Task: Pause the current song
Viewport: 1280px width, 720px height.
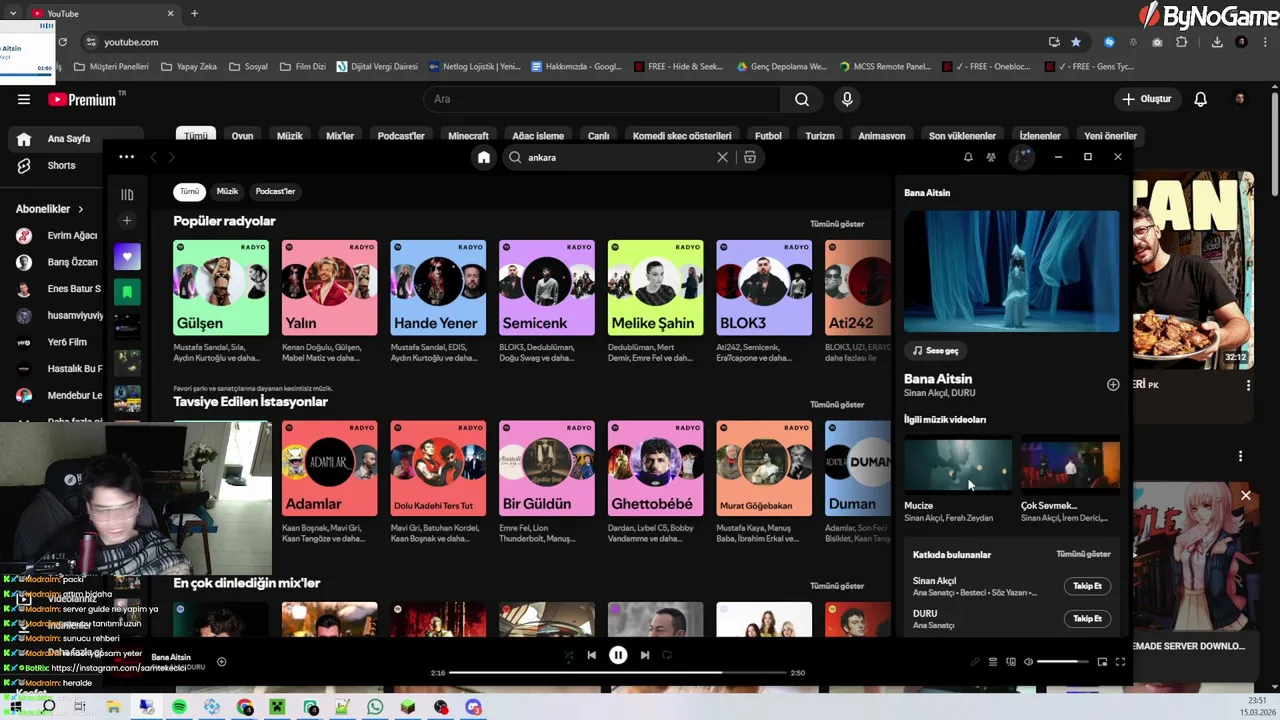Action: pos(618,655)
